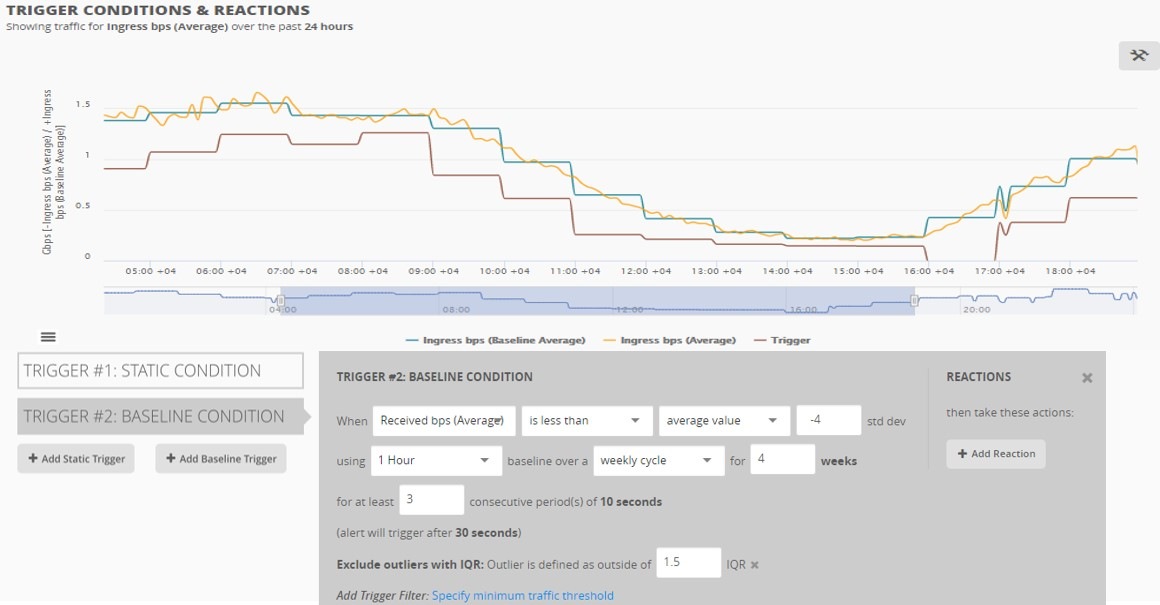Screen dimensions: 1160x605
Task: Expand the 'is less than' dropdown
Action: [x=587, y=420]
